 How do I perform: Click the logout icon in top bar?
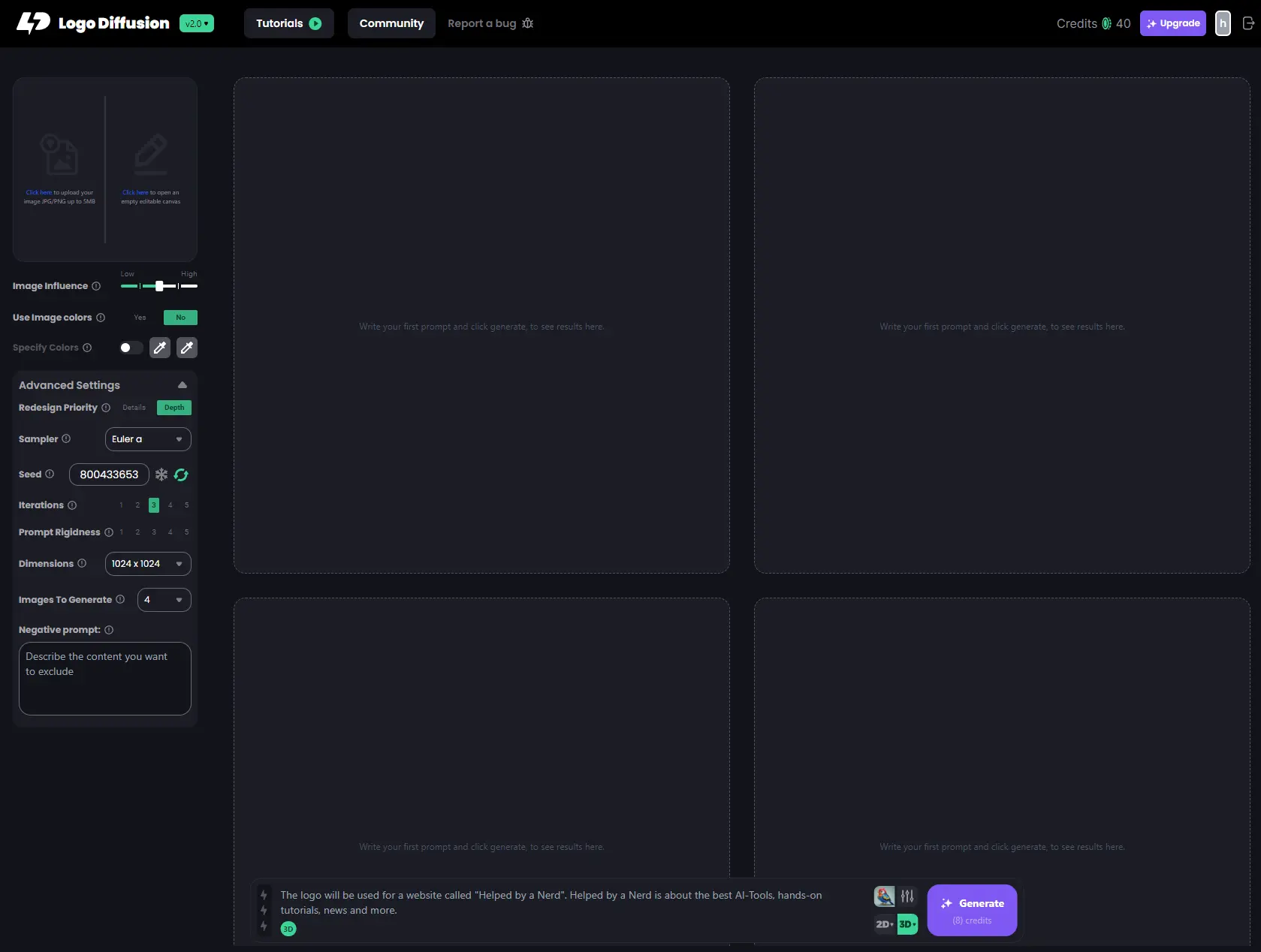[x=1248, y=23]
